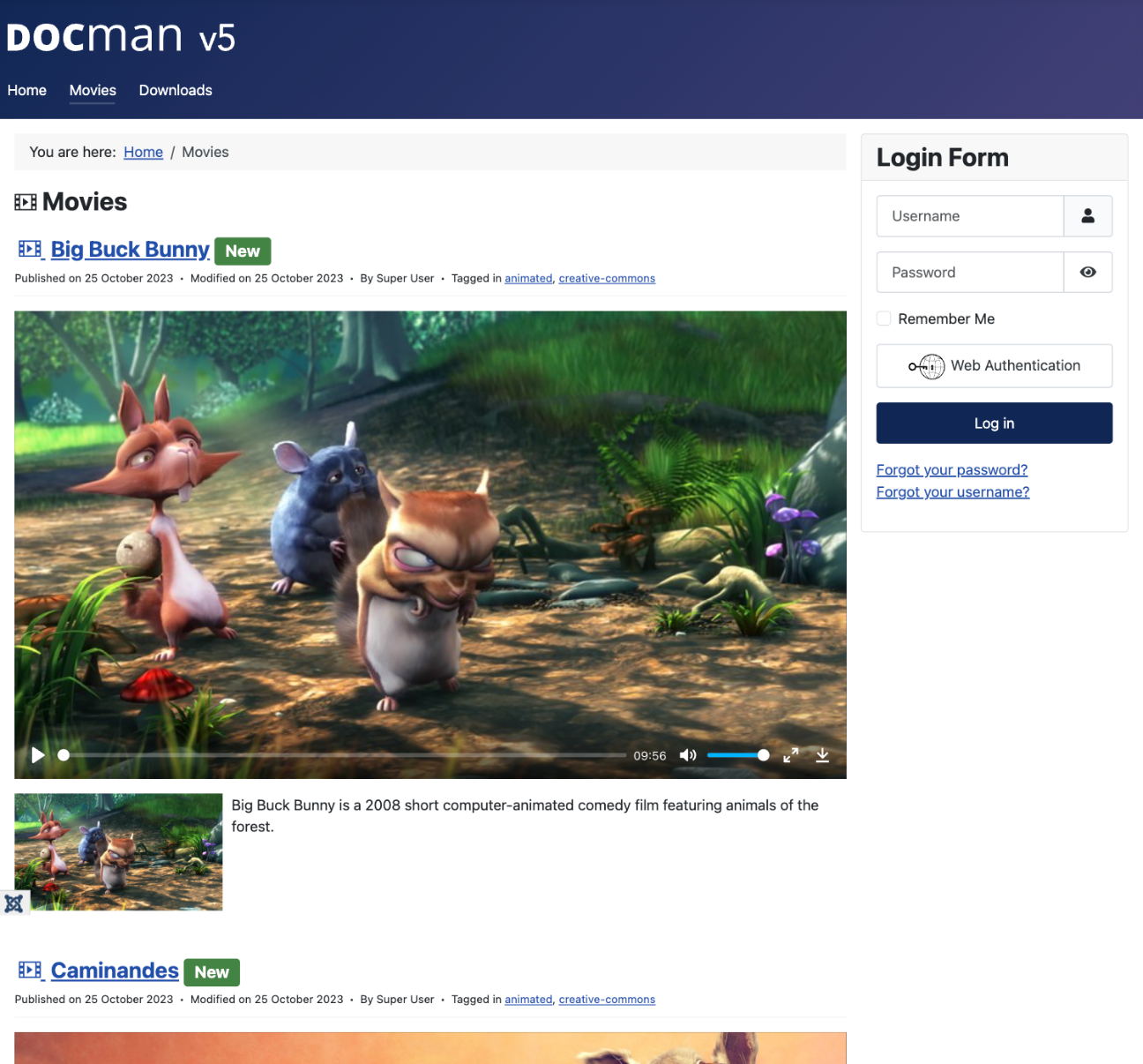Enable the Remember Me checkbox
Screen dimensions: 1143x1064
[884, 318]
